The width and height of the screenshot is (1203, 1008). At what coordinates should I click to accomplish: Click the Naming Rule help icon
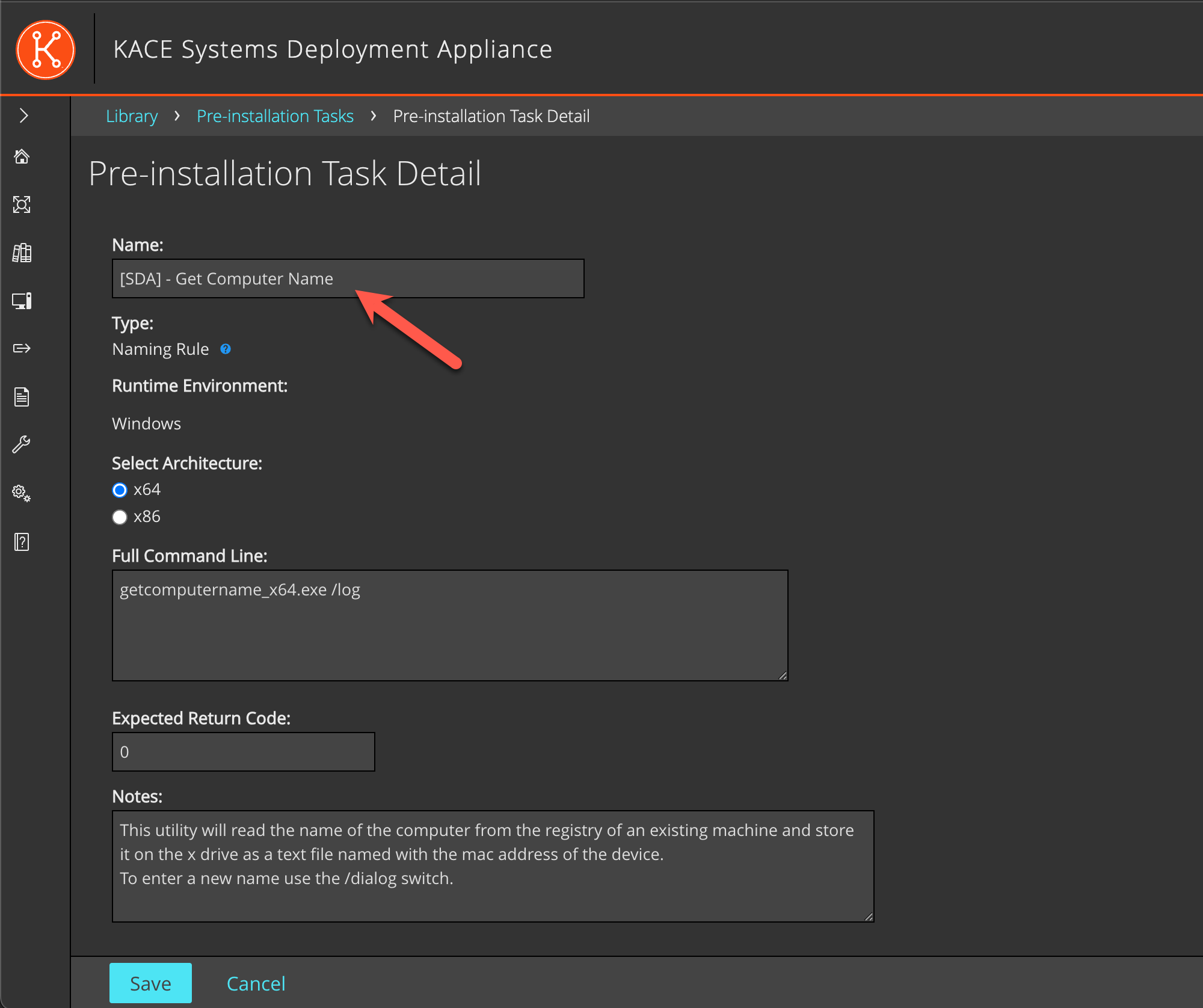226,349
